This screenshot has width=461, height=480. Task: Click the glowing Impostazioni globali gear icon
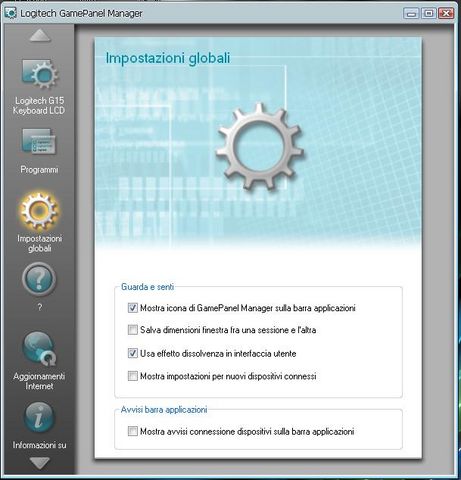(x=39, y=211)
